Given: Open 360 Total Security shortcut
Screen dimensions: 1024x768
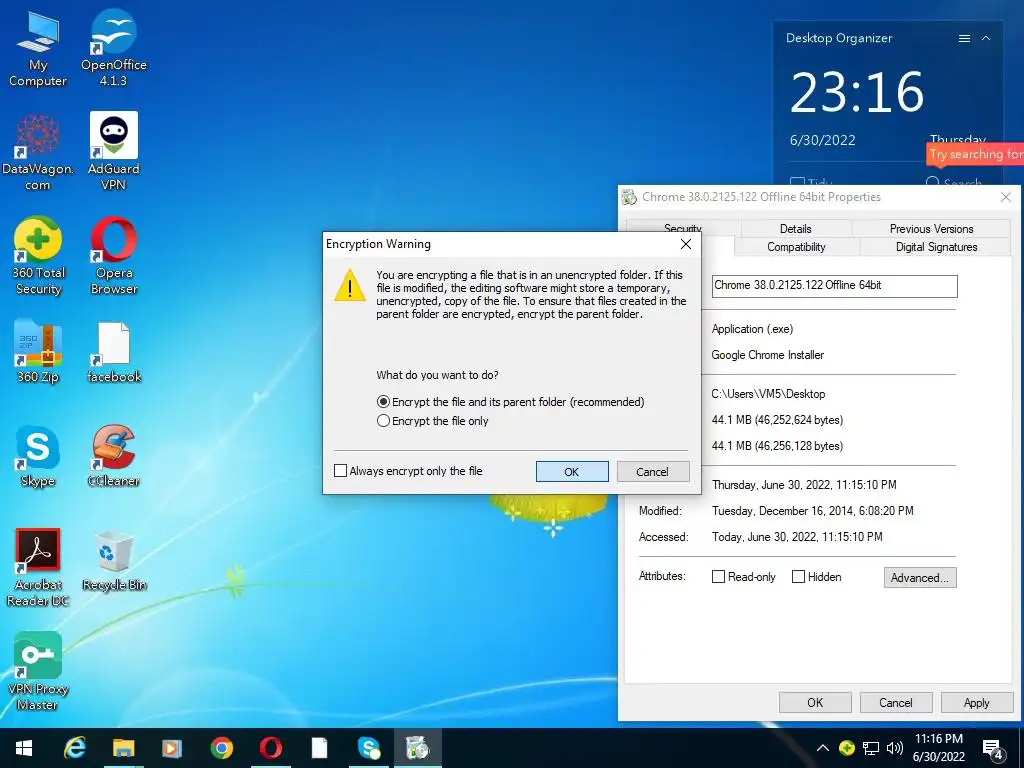Looking at the screenshot, I should pyautogui.click(x=38, y=257).
